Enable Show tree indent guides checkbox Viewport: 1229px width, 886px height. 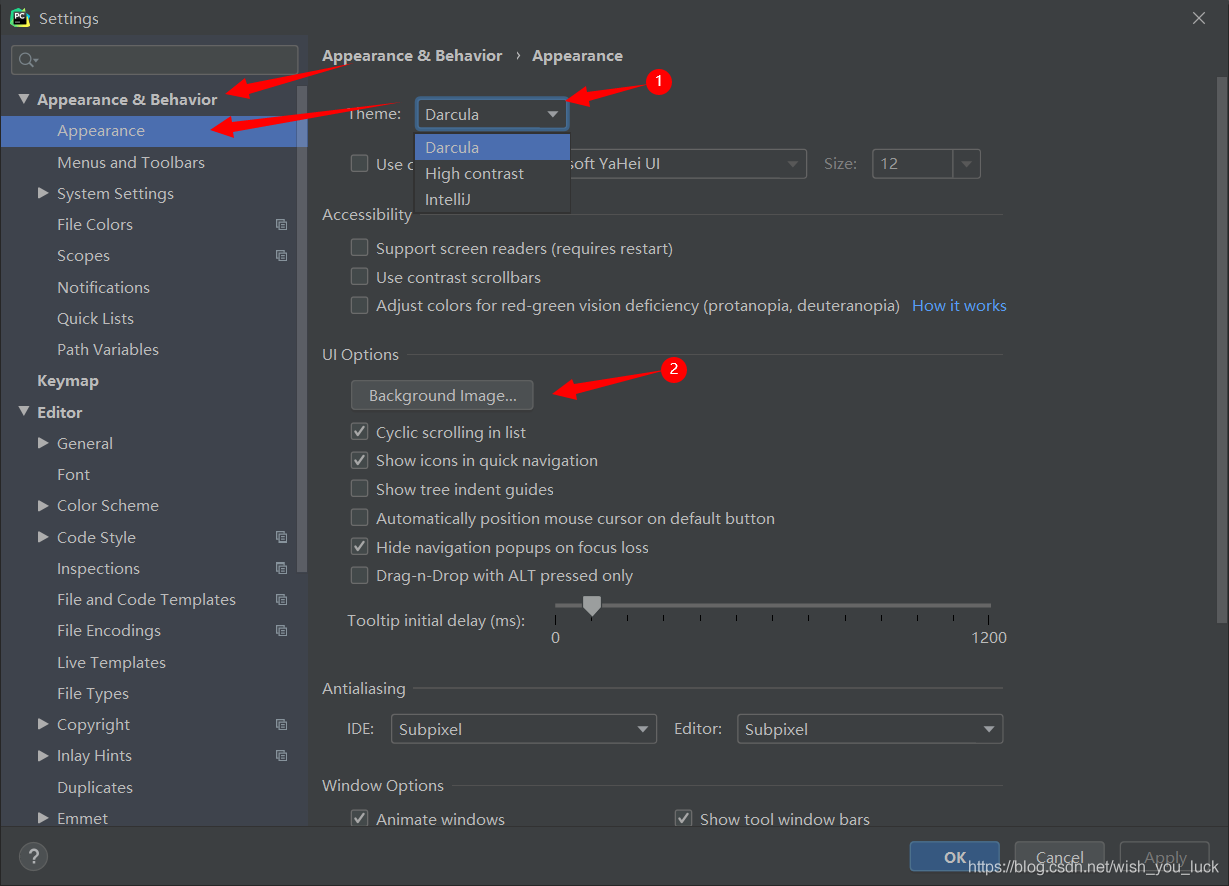360,489
